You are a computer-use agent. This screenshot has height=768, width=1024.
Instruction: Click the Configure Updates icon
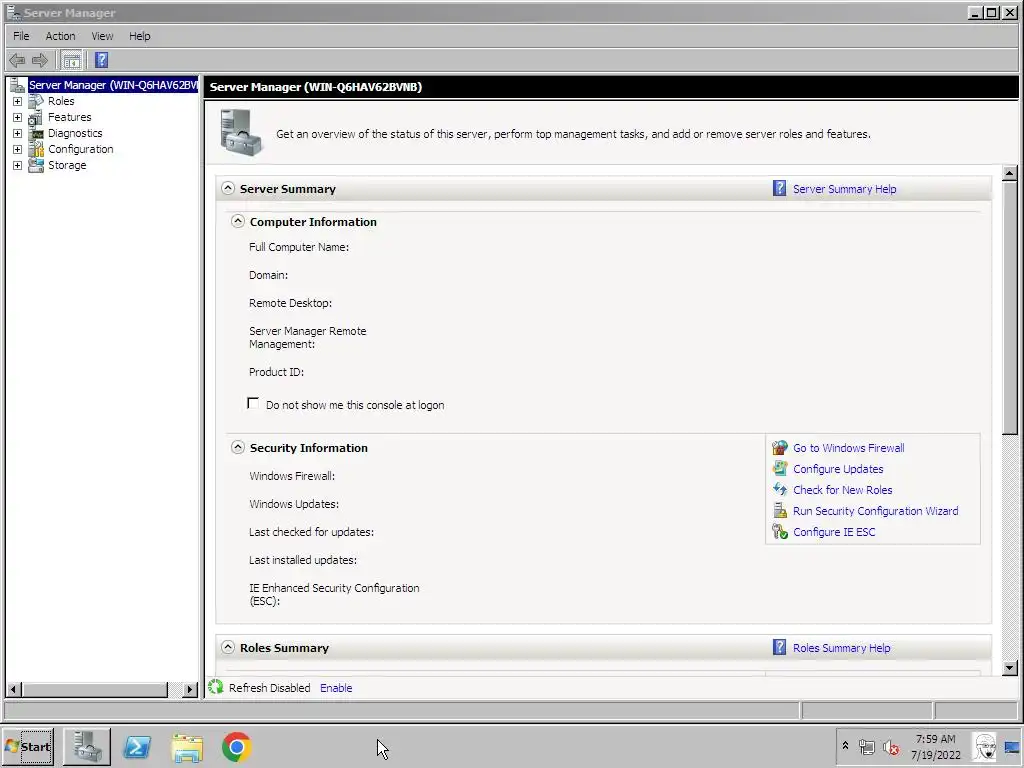coord(780,468)
